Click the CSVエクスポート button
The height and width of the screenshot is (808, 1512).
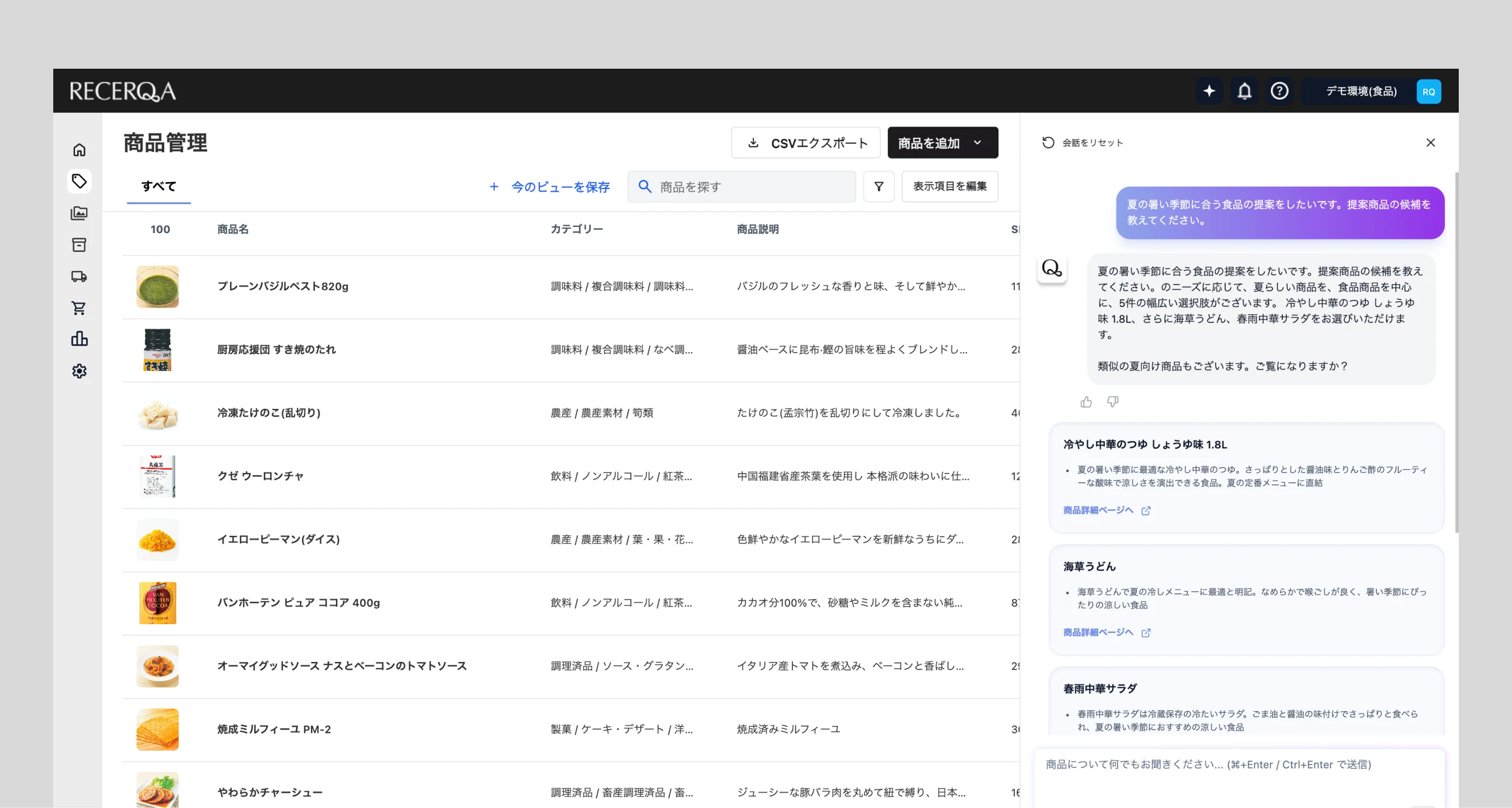806,143
